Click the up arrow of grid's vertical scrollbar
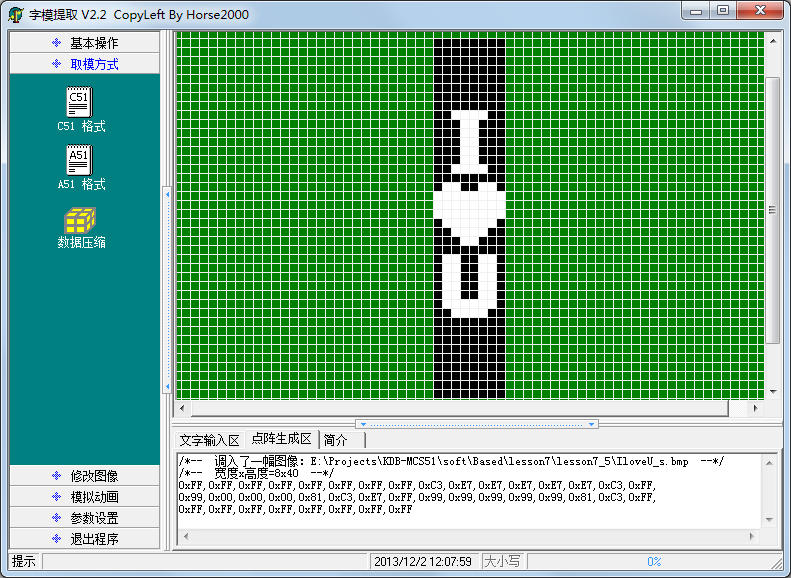791x578 pixels. pos(772,40)
